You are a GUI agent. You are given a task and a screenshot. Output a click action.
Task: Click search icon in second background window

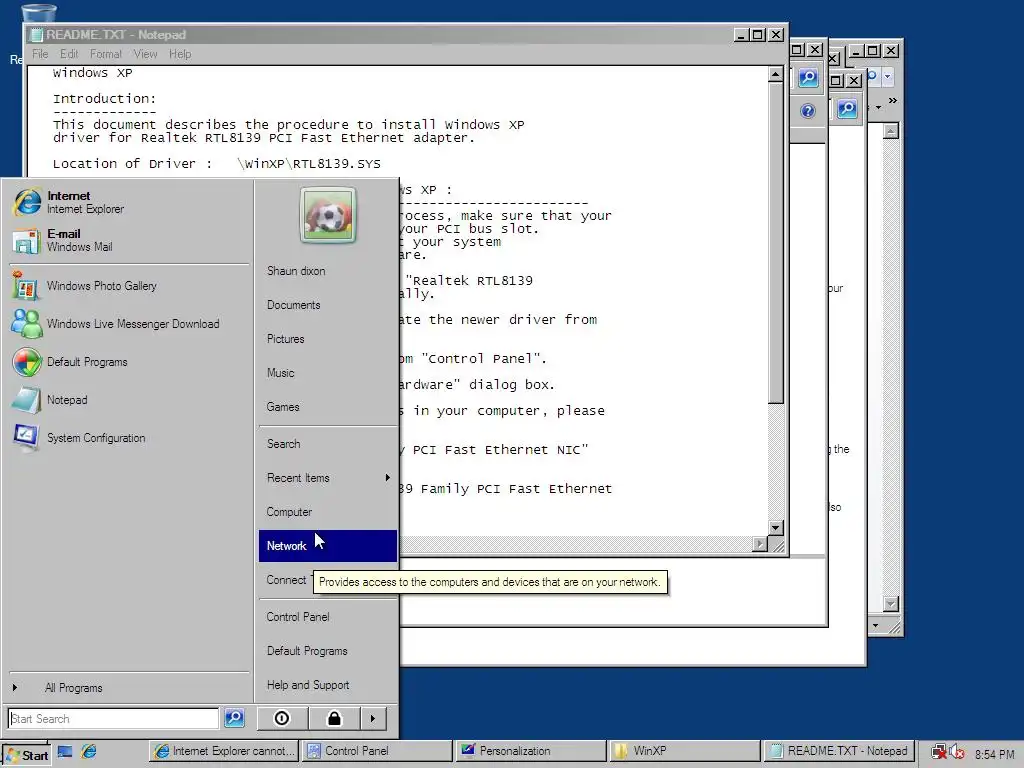click(808, 78)
